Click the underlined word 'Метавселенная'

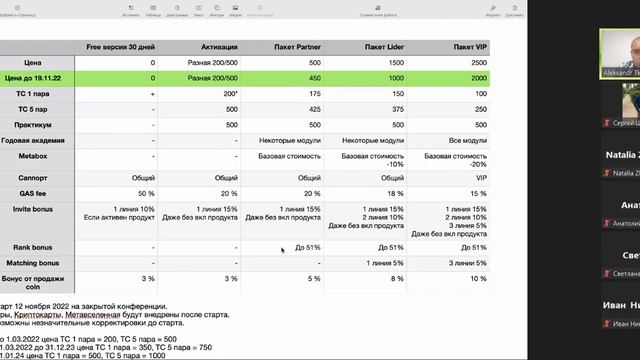[x=93, y=315]
